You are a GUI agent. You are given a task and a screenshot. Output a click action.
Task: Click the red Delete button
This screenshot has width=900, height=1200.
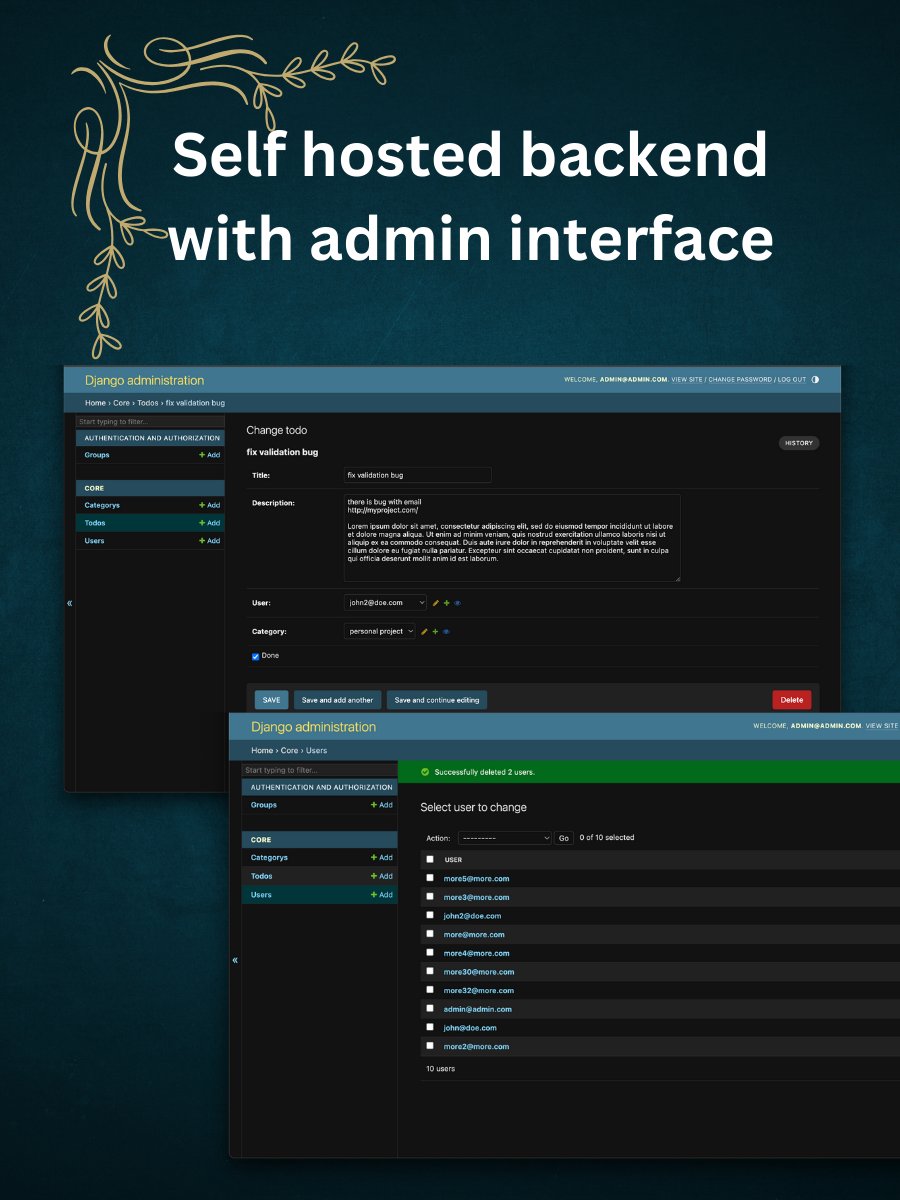click(791, 699)
